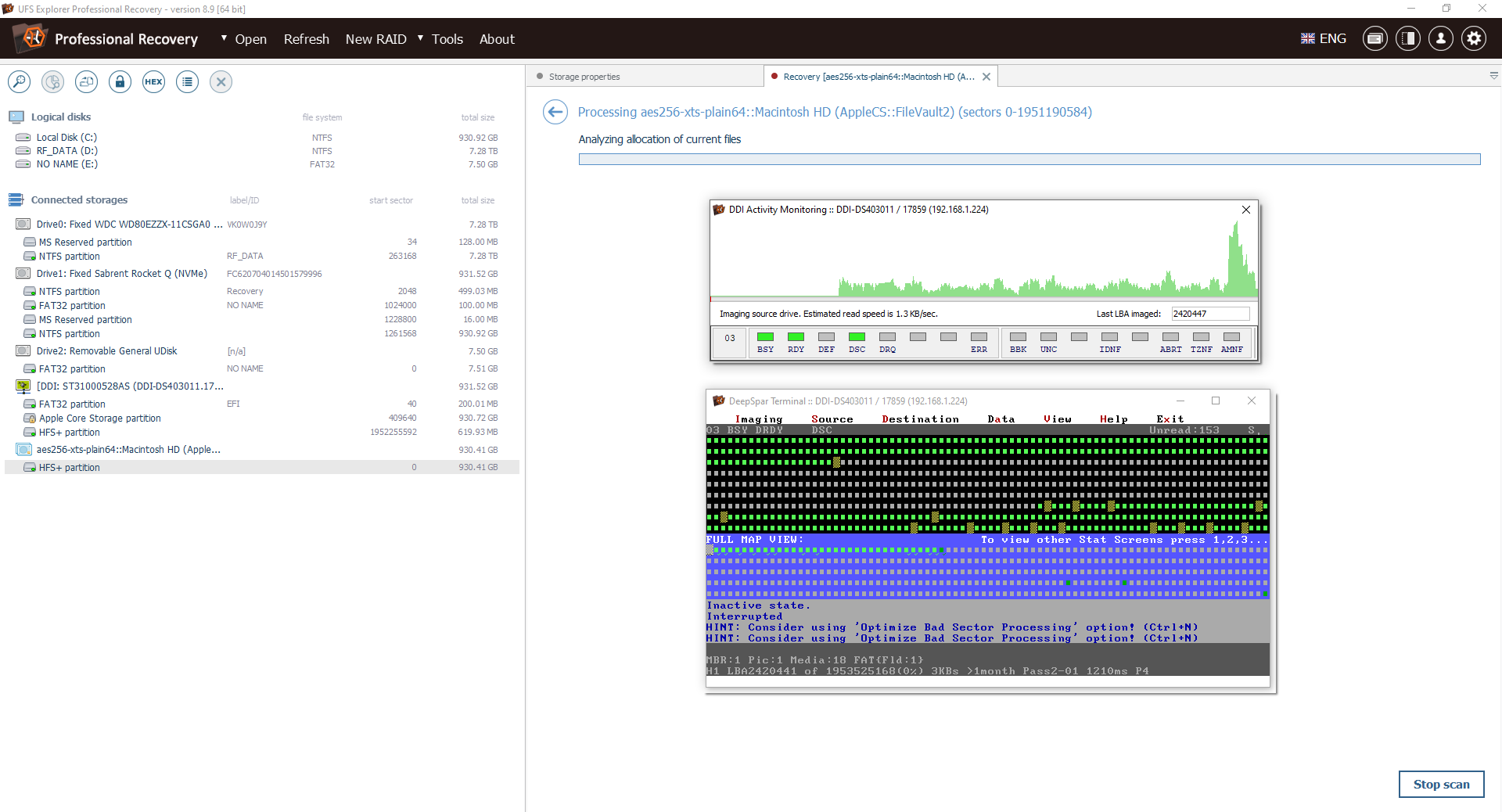Click the list properties toolbar icon
The image size is (1502, 812).
[187, 81]
